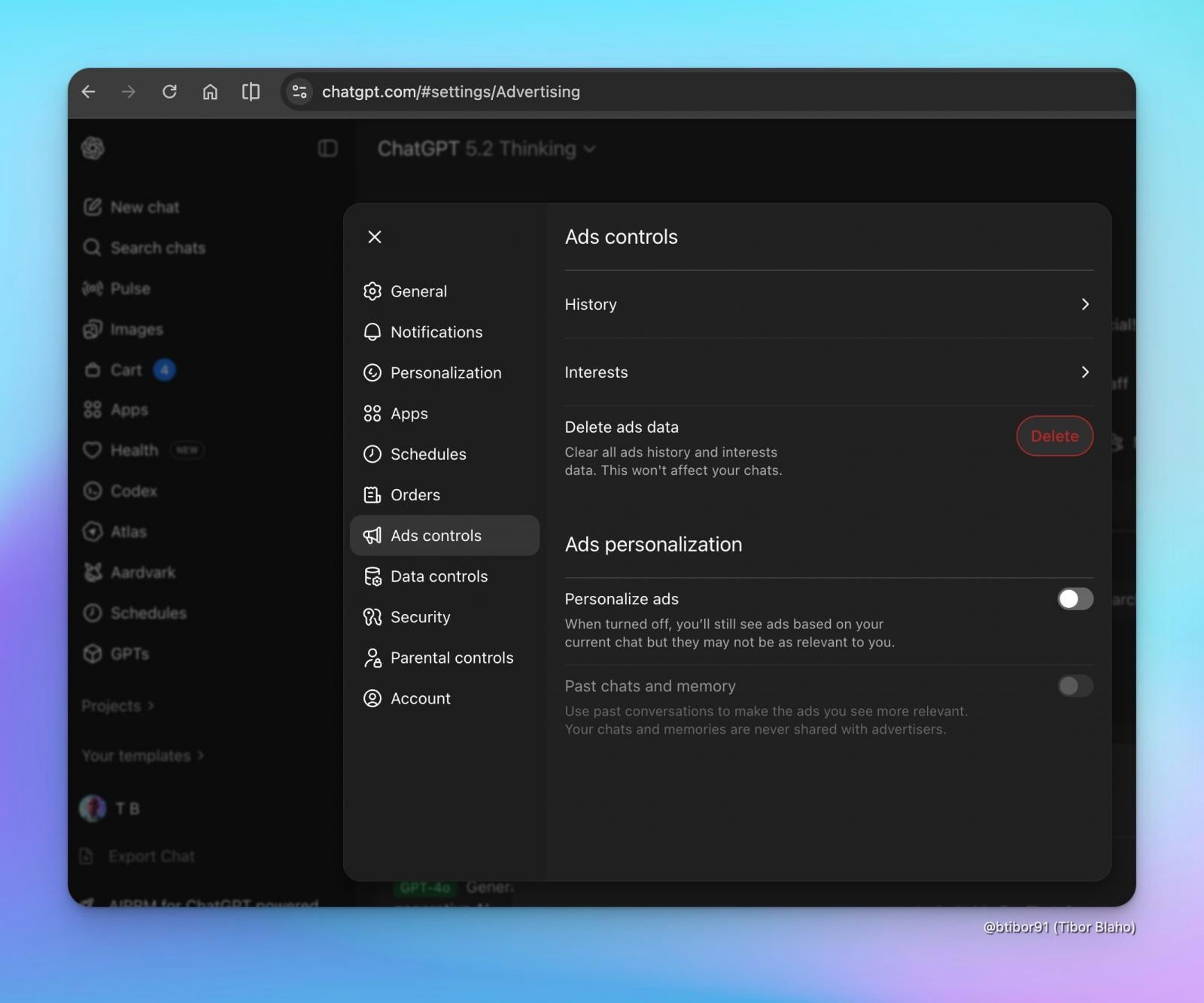Click the site information icon in address bar
1204x1003 pixels.
299,92
